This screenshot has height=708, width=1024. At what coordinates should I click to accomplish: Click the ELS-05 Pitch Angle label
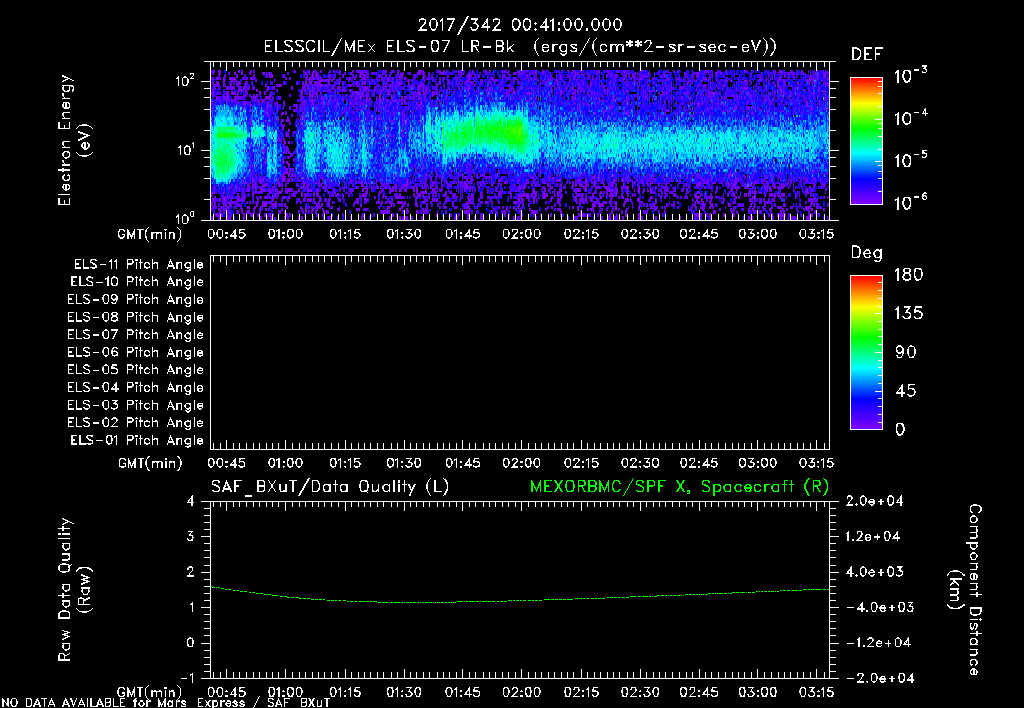click(135, 370)
